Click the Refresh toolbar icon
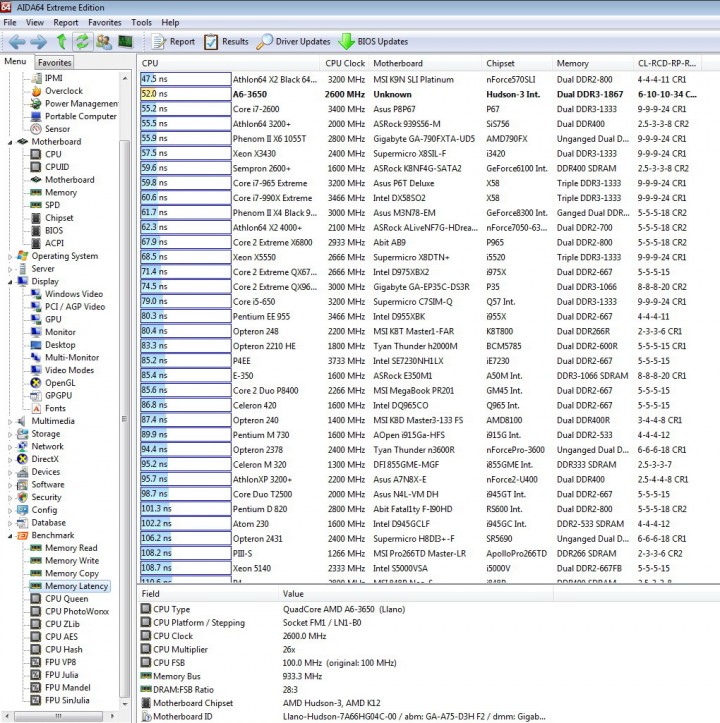Image resolution: width=720 pixels, height=723 pixels. coord(83,42)
